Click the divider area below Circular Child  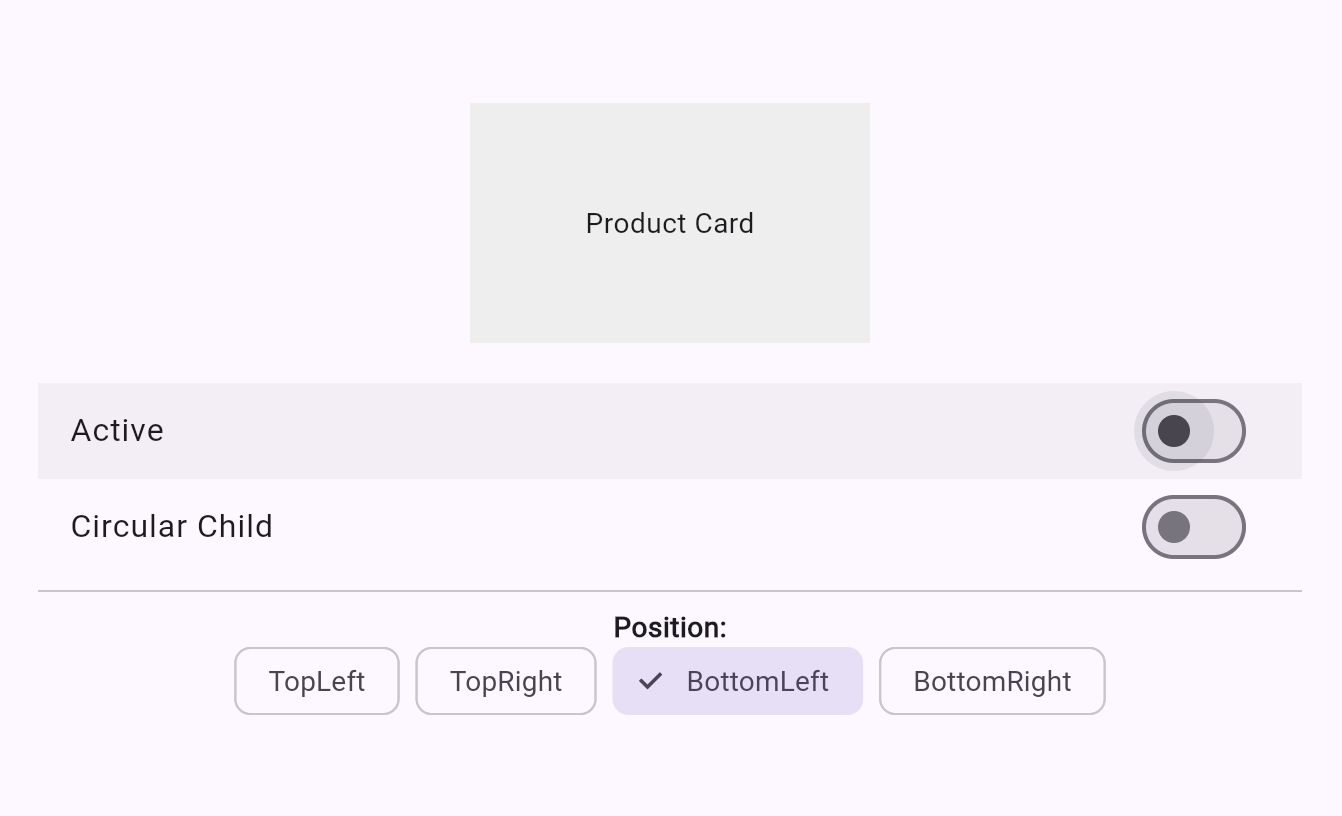tap(669, 592)
